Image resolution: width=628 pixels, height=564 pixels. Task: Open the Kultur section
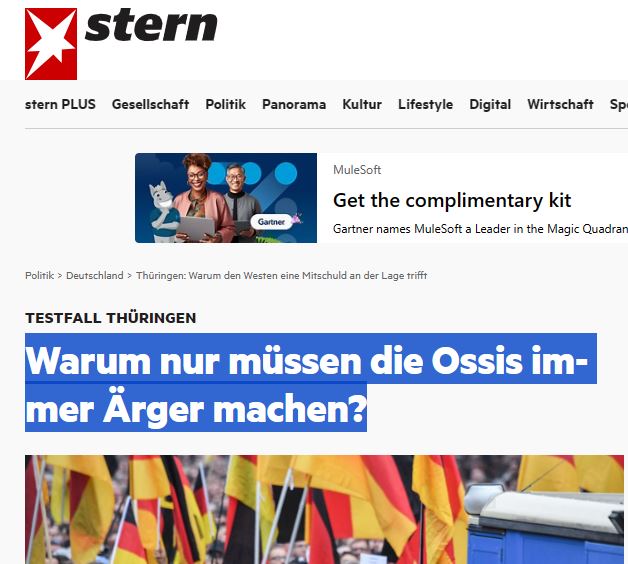coord(362,105)
